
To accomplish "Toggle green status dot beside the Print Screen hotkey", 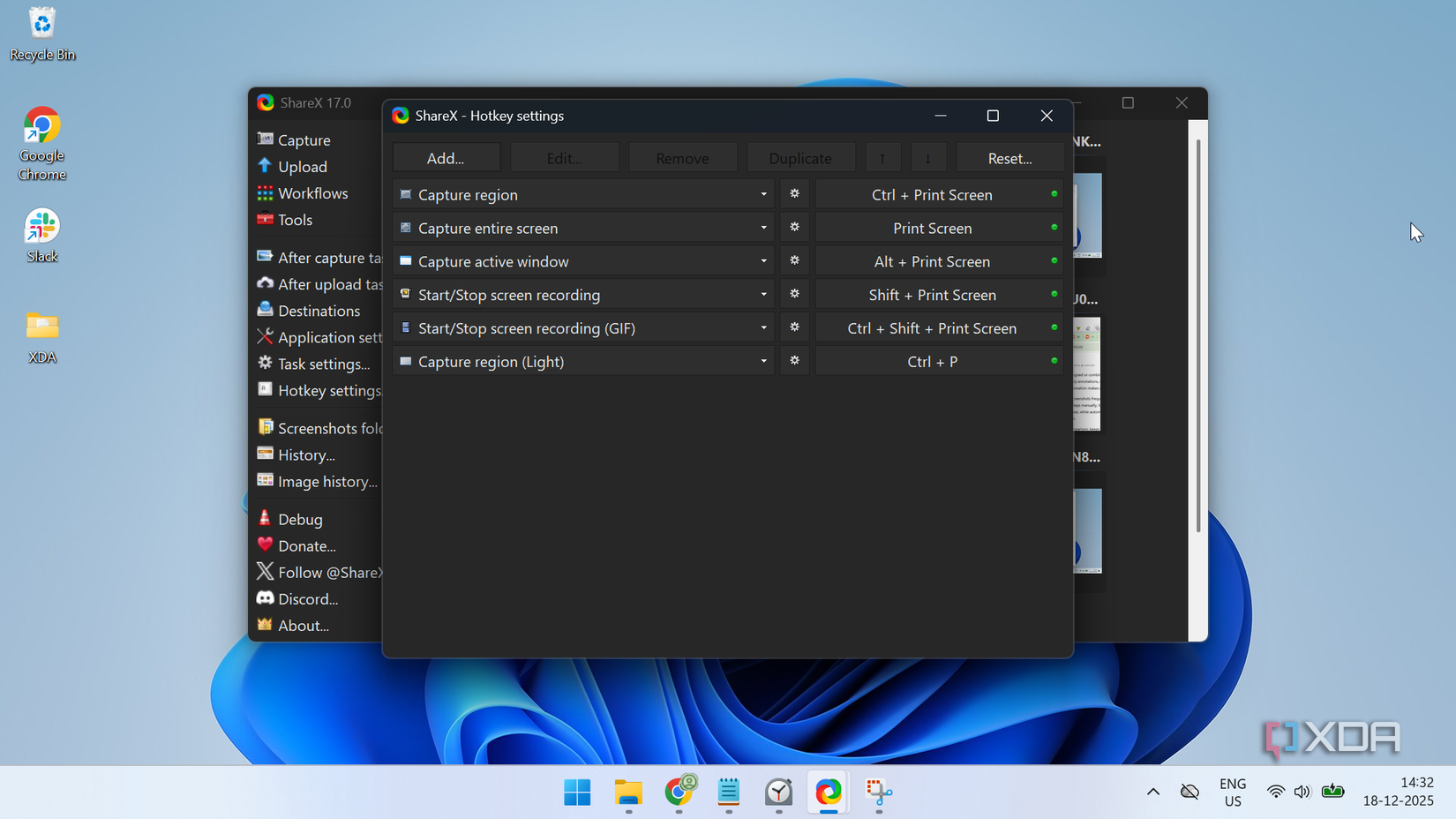I will coord(1054,228).
